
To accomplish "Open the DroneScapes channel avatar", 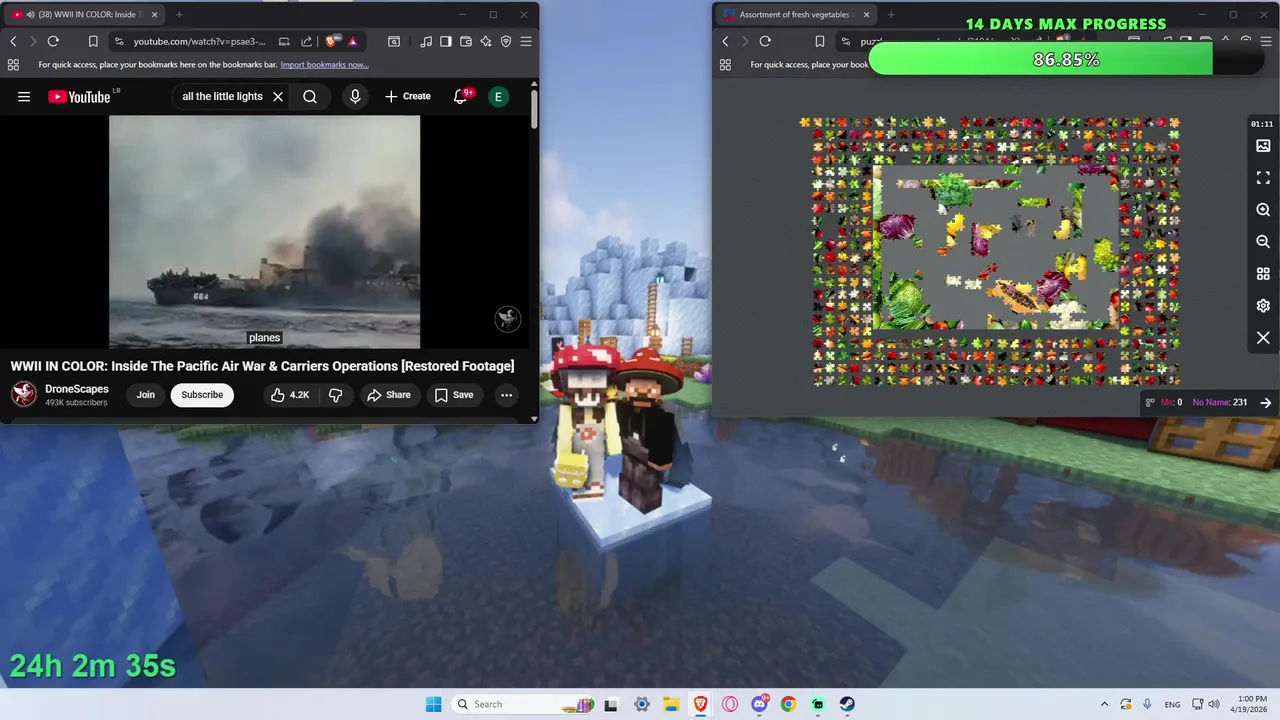I will [24, 394].
